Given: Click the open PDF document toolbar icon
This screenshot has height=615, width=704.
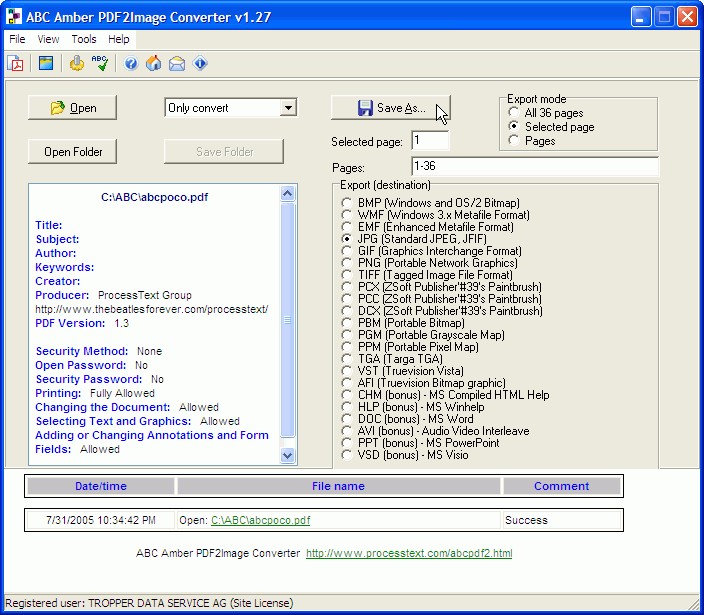Looking at the screenshot, I should [x=16, y=64].
